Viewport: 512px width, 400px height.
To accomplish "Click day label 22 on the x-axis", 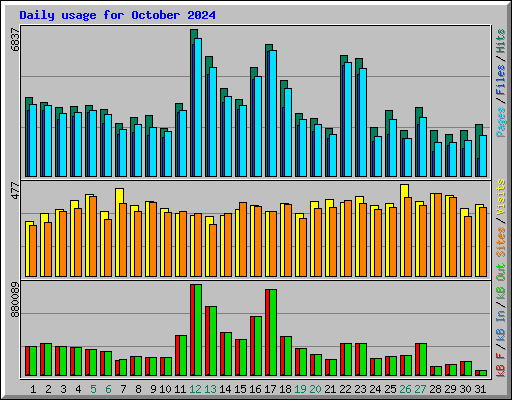I will pyautogui.click(x=345, y=389).
